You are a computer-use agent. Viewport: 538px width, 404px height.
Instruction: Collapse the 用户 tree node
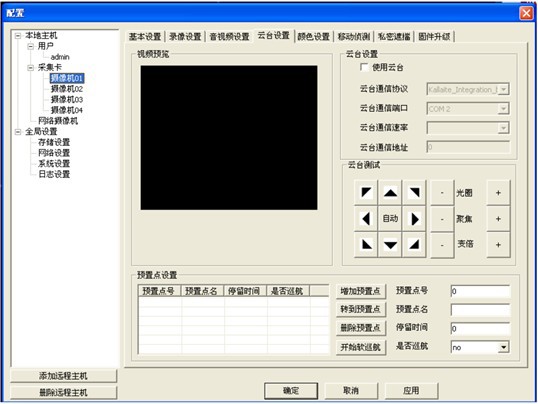[x=31, y=46]
